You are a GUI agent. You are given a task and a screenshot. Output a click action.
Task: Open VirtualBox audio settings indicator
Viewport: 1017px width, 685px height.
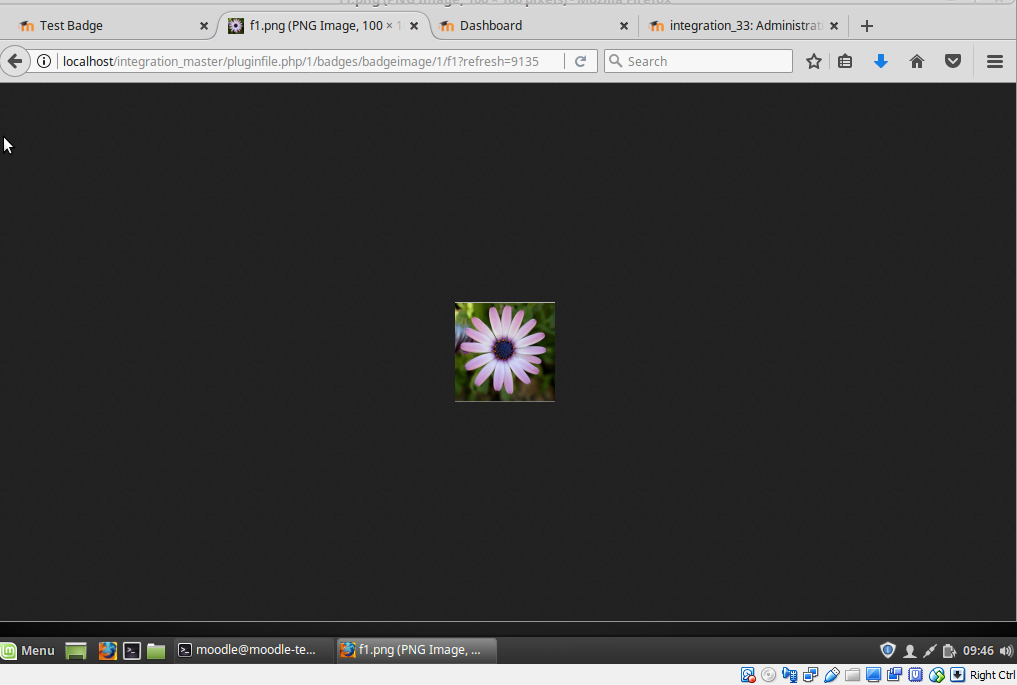point(789,675)
